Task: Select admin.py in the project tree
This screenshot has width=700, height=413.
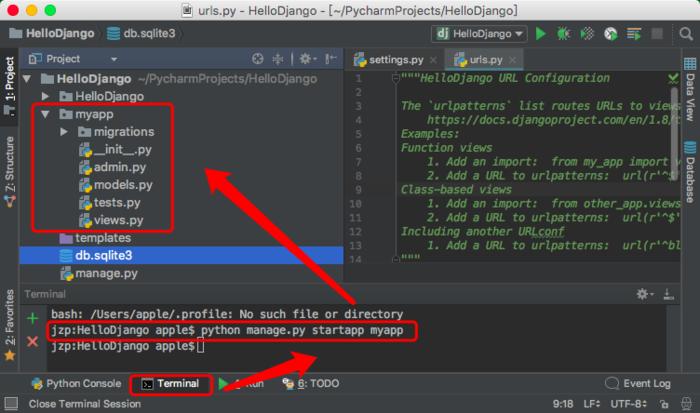Action: point(112,167)
